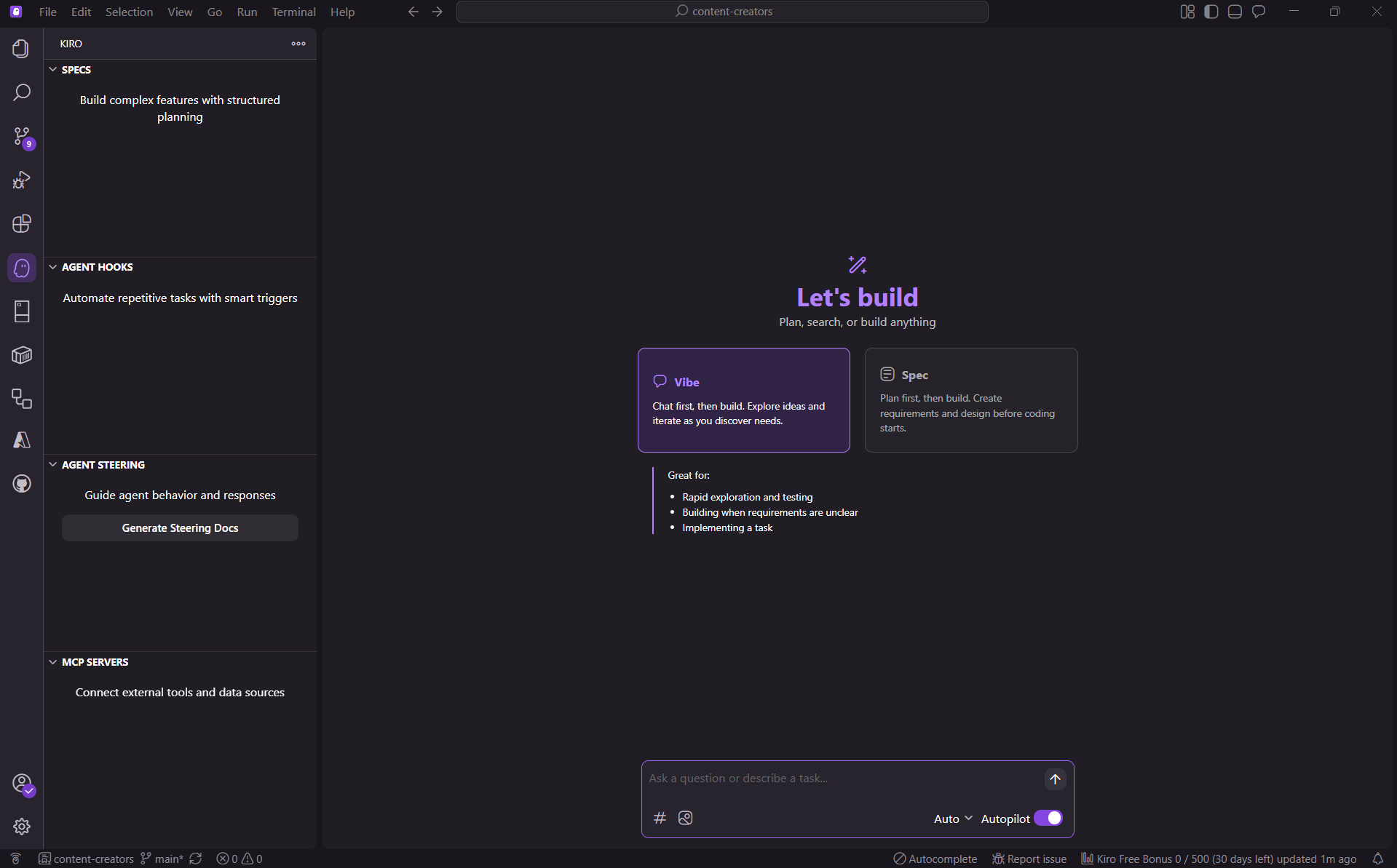Open the Explorer view in activity bar

21,49
